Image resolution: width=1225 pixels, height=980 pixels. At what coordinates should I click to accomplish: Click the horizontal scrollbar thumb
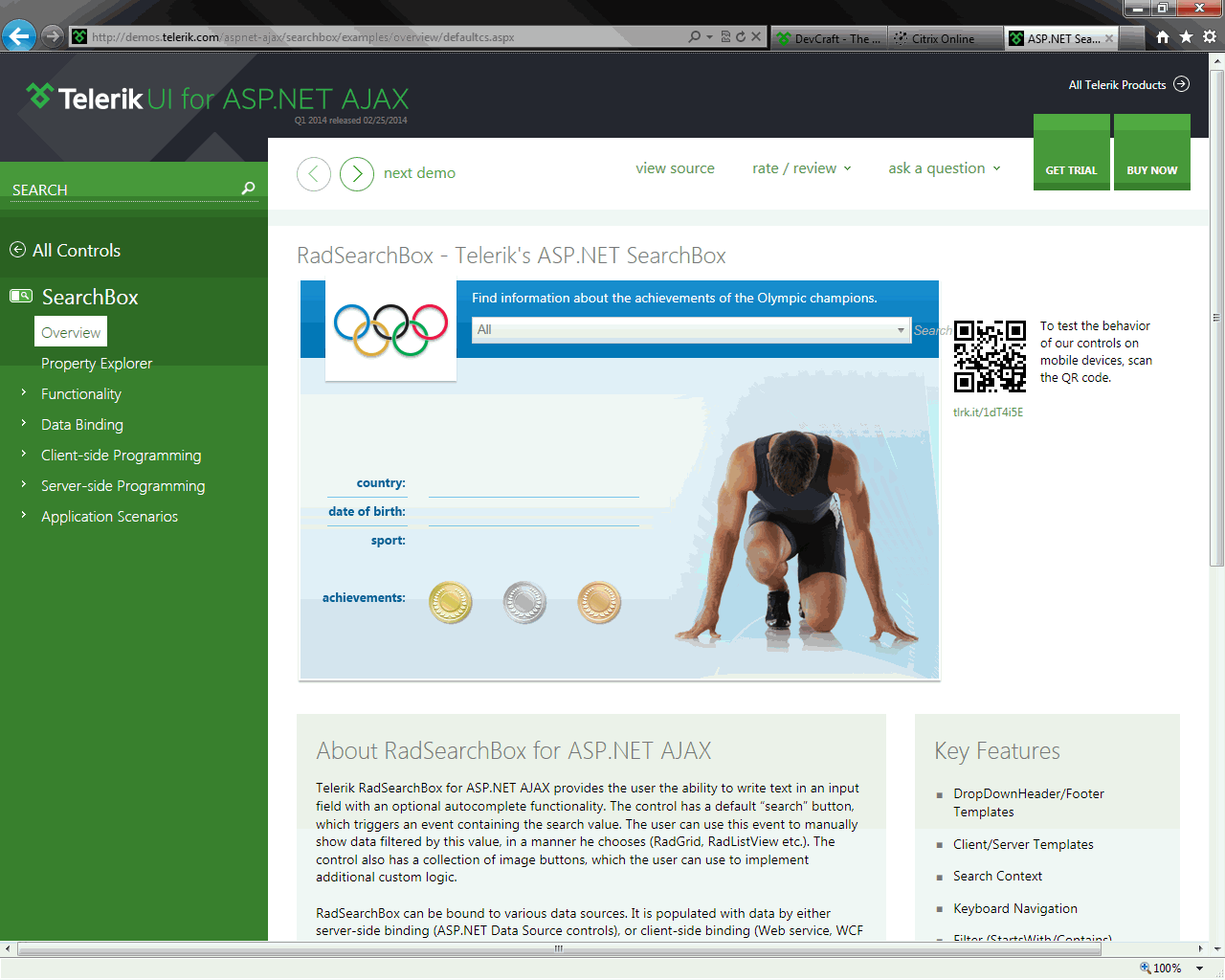coord(558,948)
